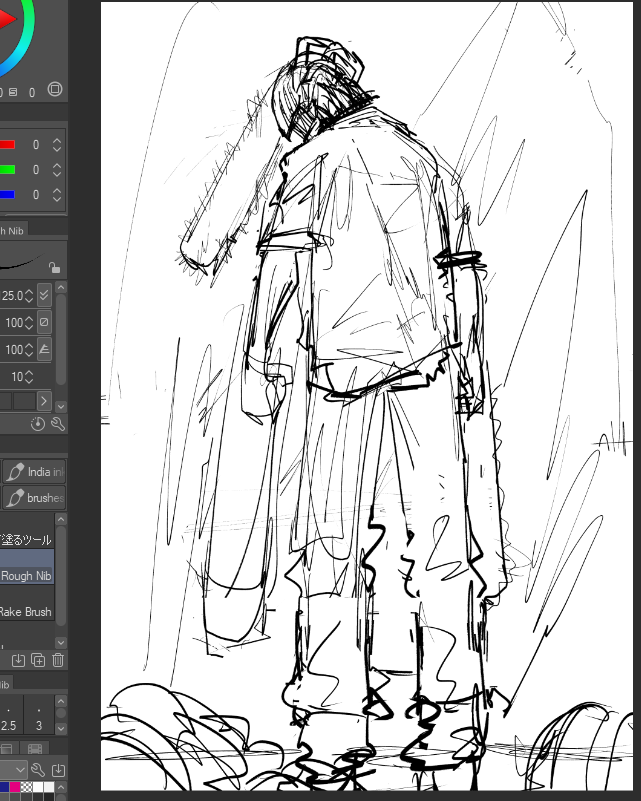
Task: Step the blue channel value
Action: point(57,195)
